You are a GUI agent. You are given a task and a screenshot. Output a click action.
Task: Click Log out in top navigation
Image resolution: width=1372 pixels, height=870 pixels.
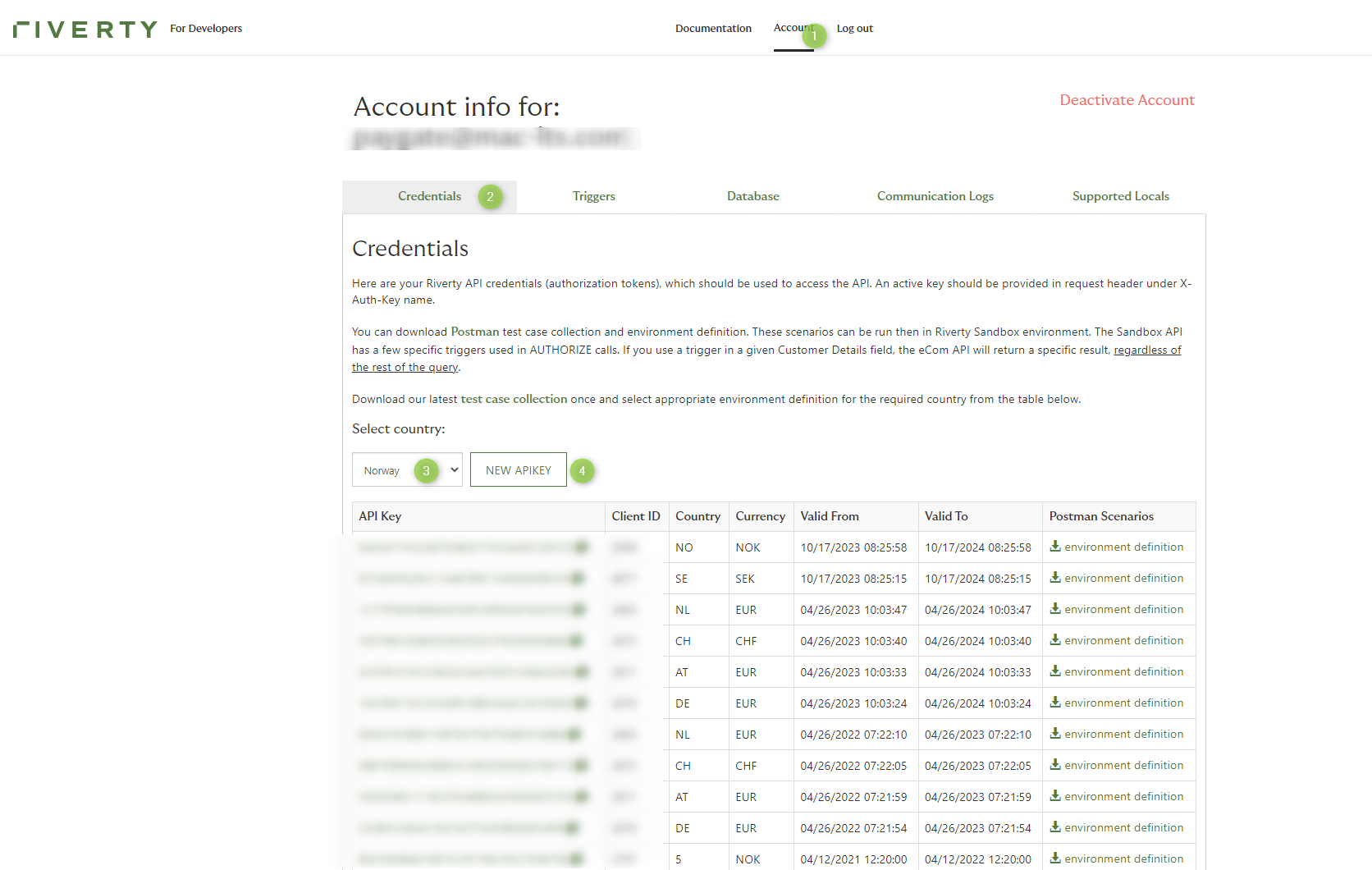[854, 28]
